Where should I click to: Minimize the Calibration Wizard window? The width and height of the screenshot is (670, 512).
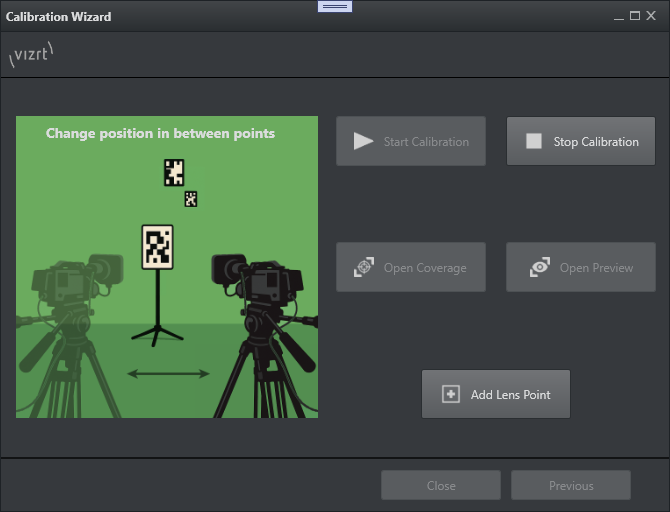(618, 16)
